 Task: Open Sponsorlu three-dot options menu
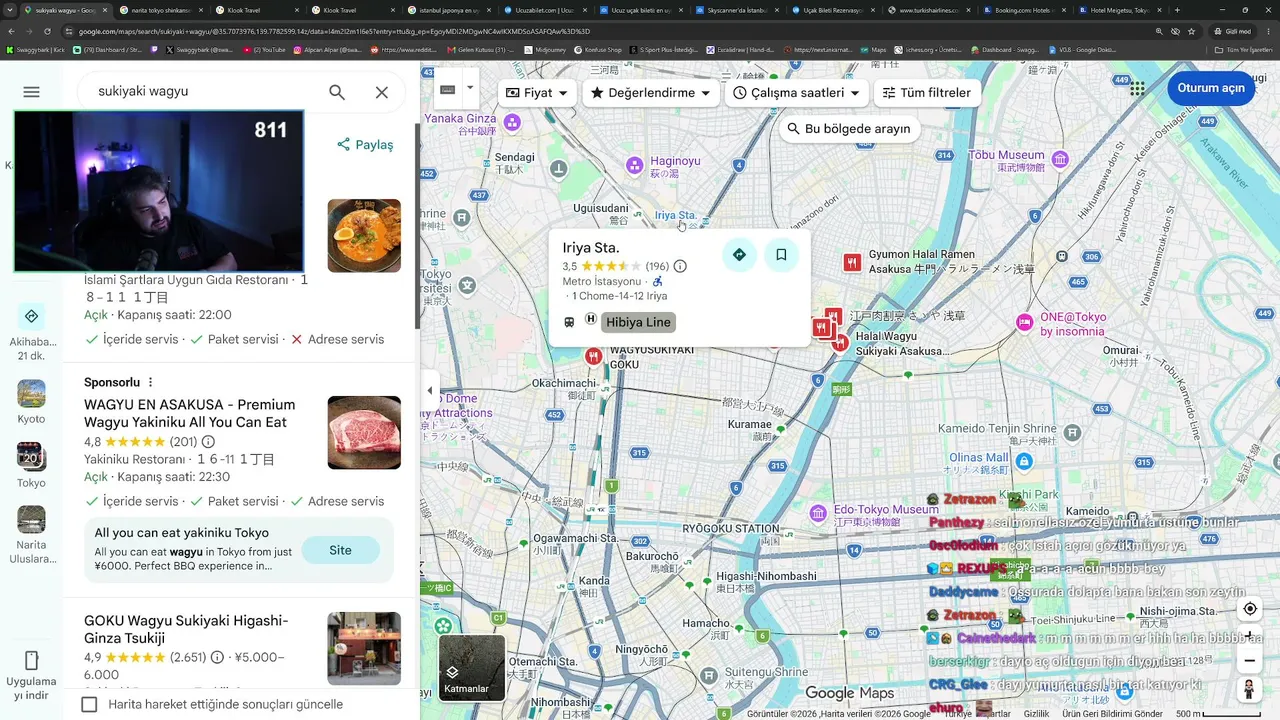[x=151, y=383]
